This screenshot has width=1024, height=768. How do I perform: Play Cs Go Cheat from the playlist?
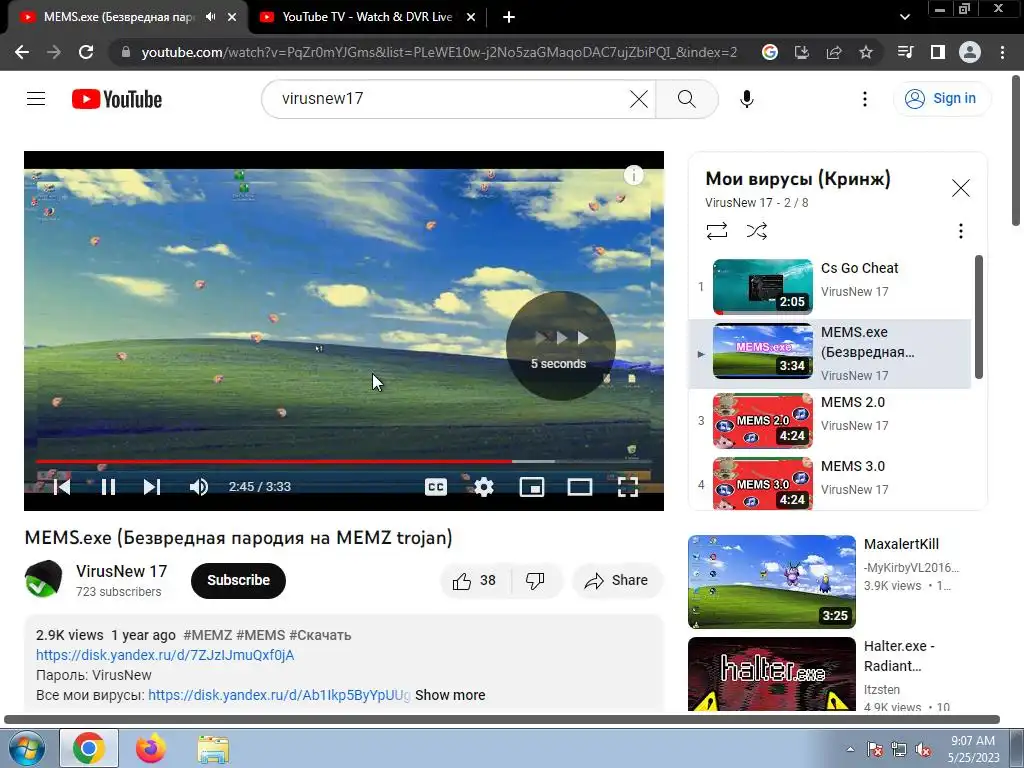point(830,287)
